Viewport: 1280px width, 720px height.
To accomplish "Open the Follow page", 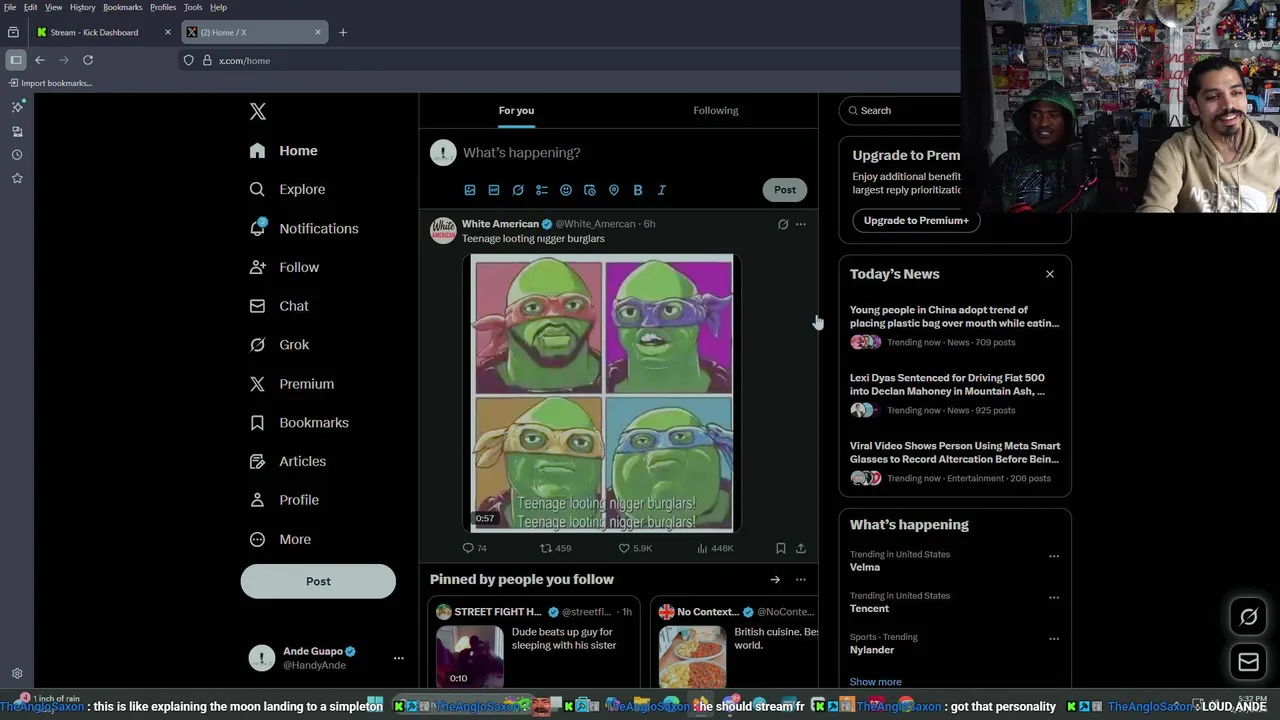I will point(285,267).
